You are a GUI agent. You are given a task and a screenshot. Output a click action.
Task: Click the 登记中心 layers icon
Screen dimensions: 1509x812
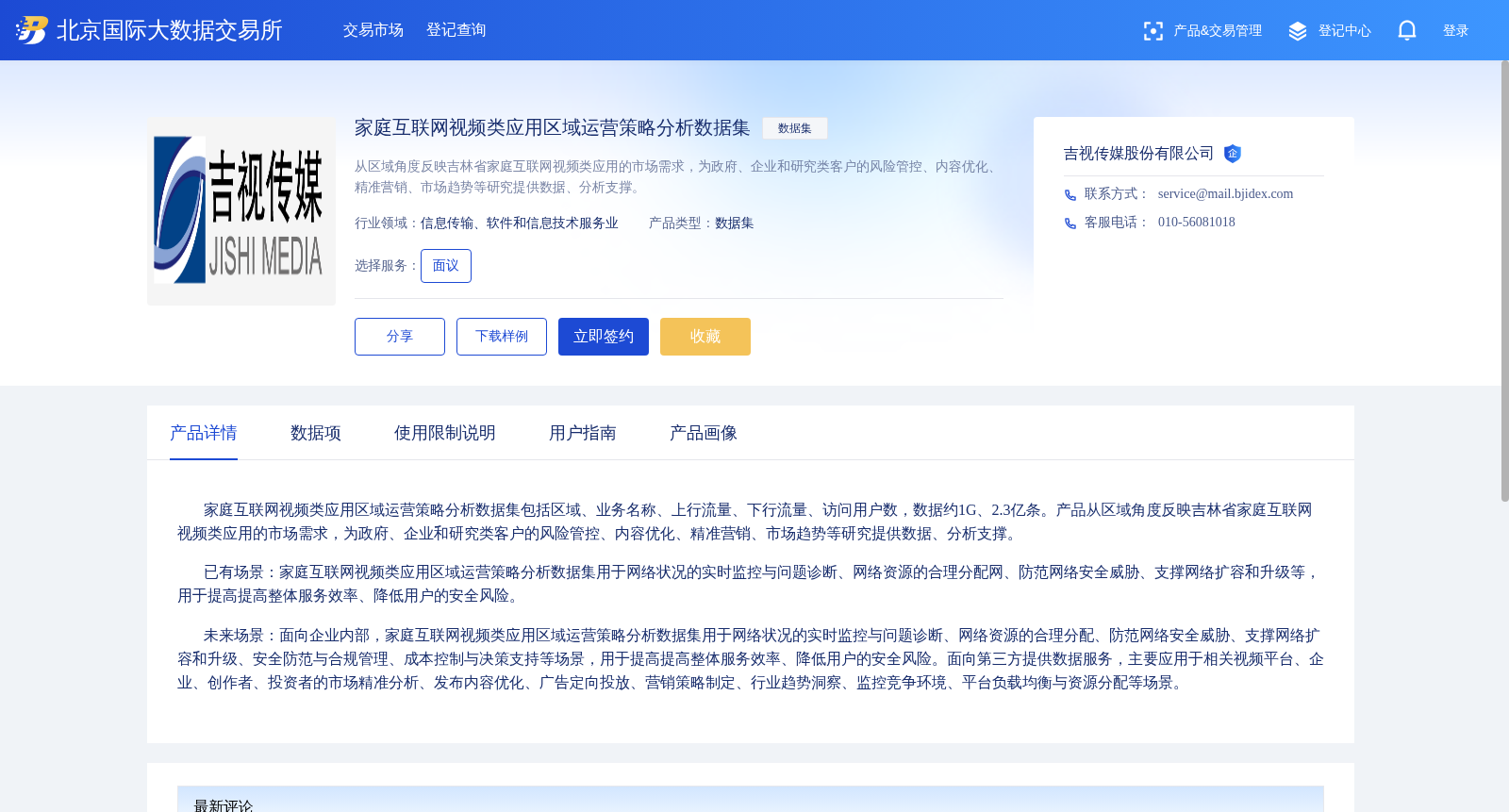pos(1298,31)
